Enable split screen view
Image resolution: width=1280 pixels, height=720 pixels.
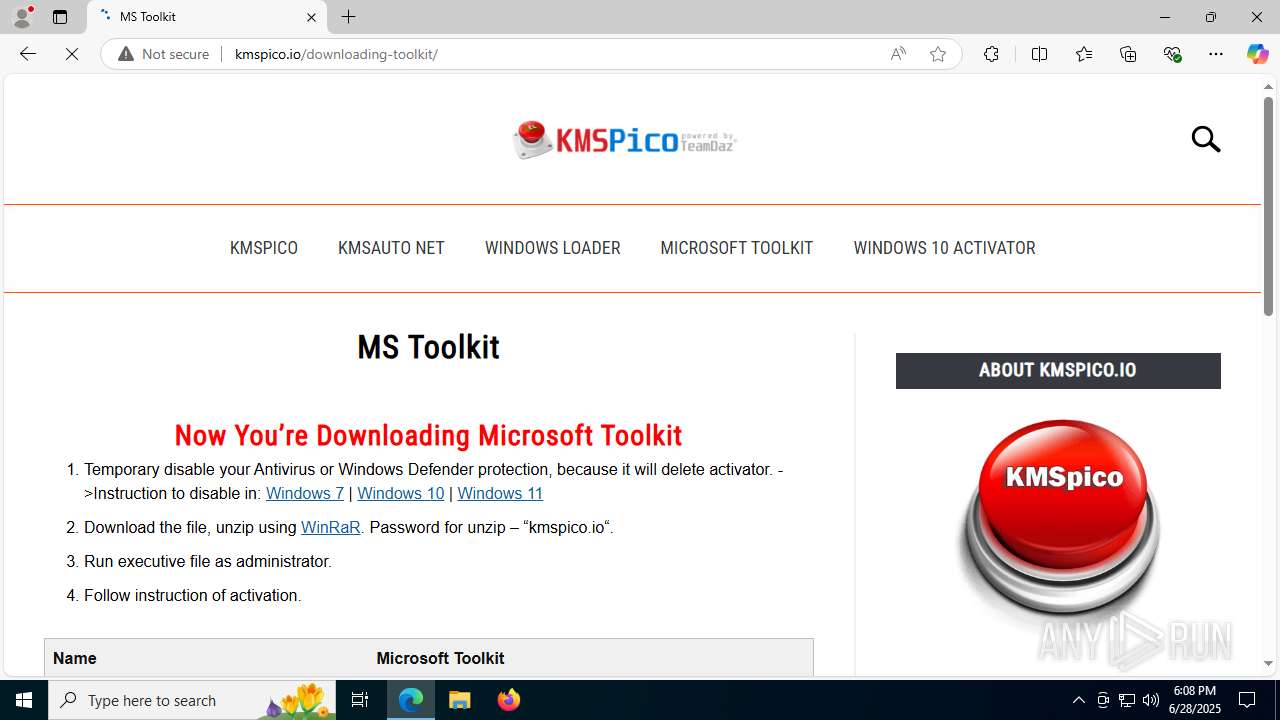[1039, 54]
